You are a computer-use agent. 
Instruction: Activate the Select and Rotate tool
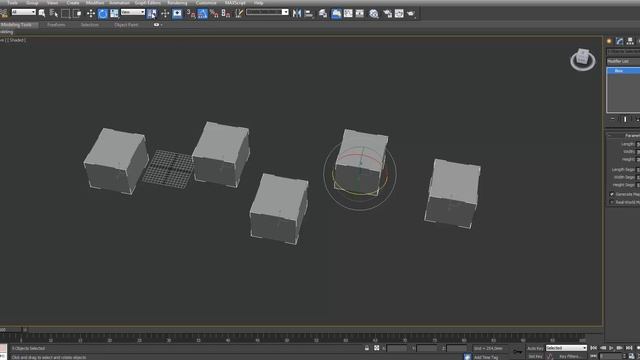click(x=102, y=13)
